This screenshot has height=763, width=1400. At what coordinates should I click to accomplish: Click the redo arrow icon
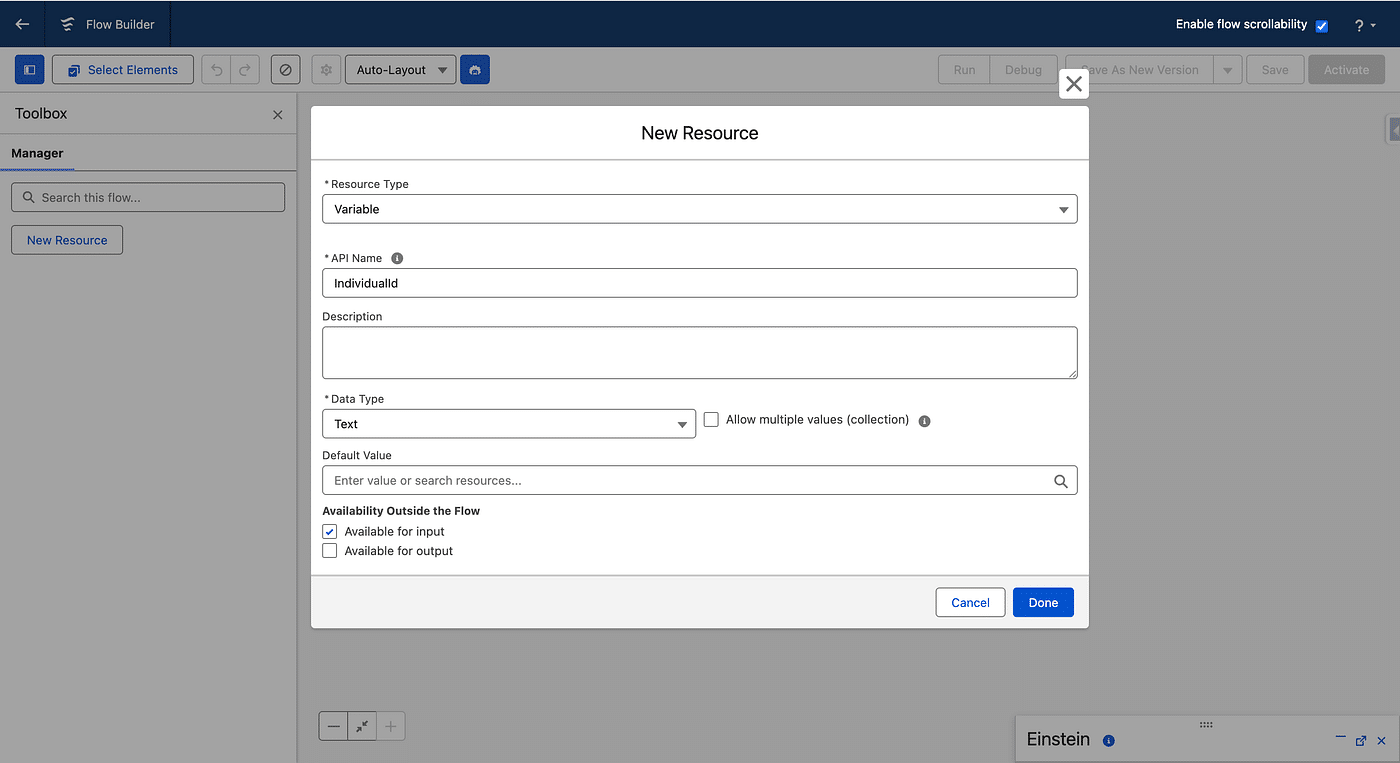[245, 70]
